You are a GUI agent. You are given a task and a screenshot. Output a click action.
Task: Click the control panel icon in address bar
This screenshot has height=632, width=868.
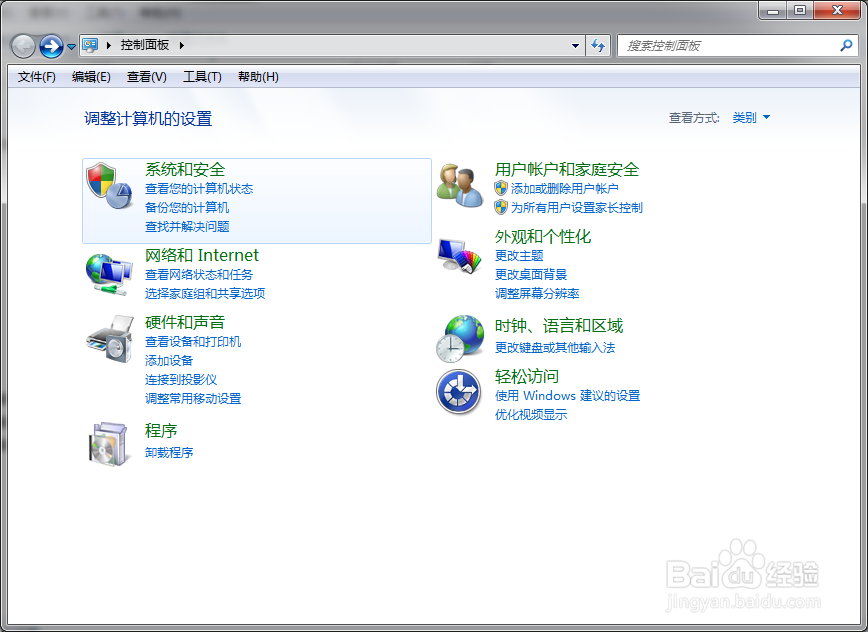tap(90, 45)
